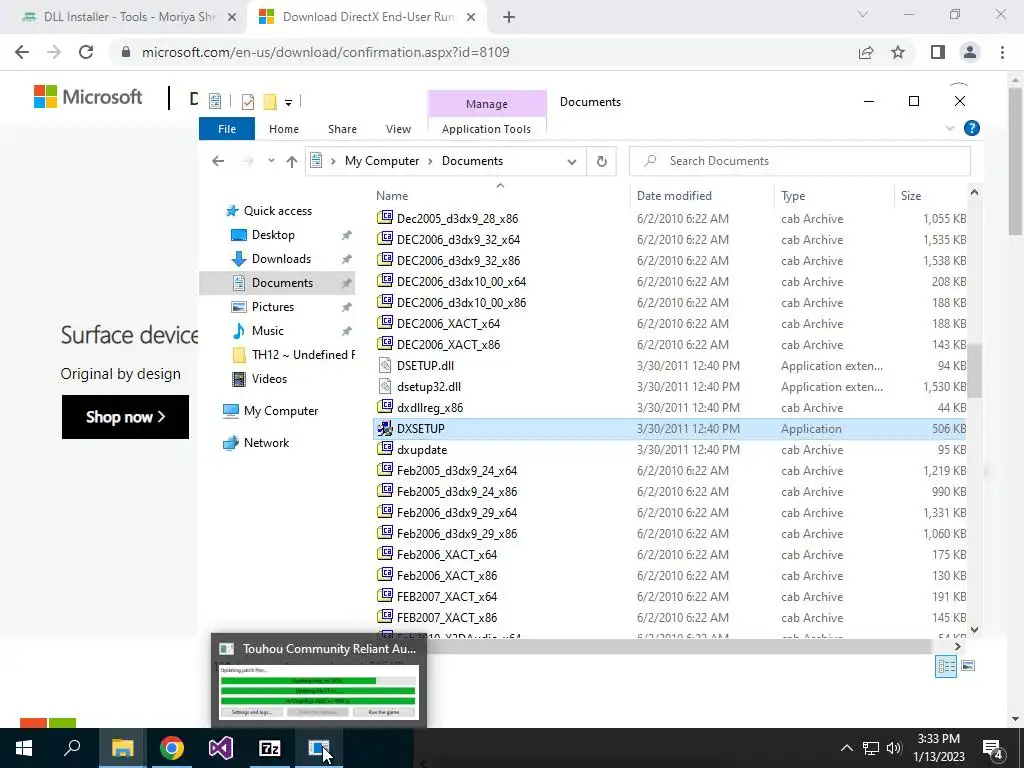Screen dimensions: 1024x768
Task: Select the dxdllreg_x86 cab file
Action: (x=669, y=408)
